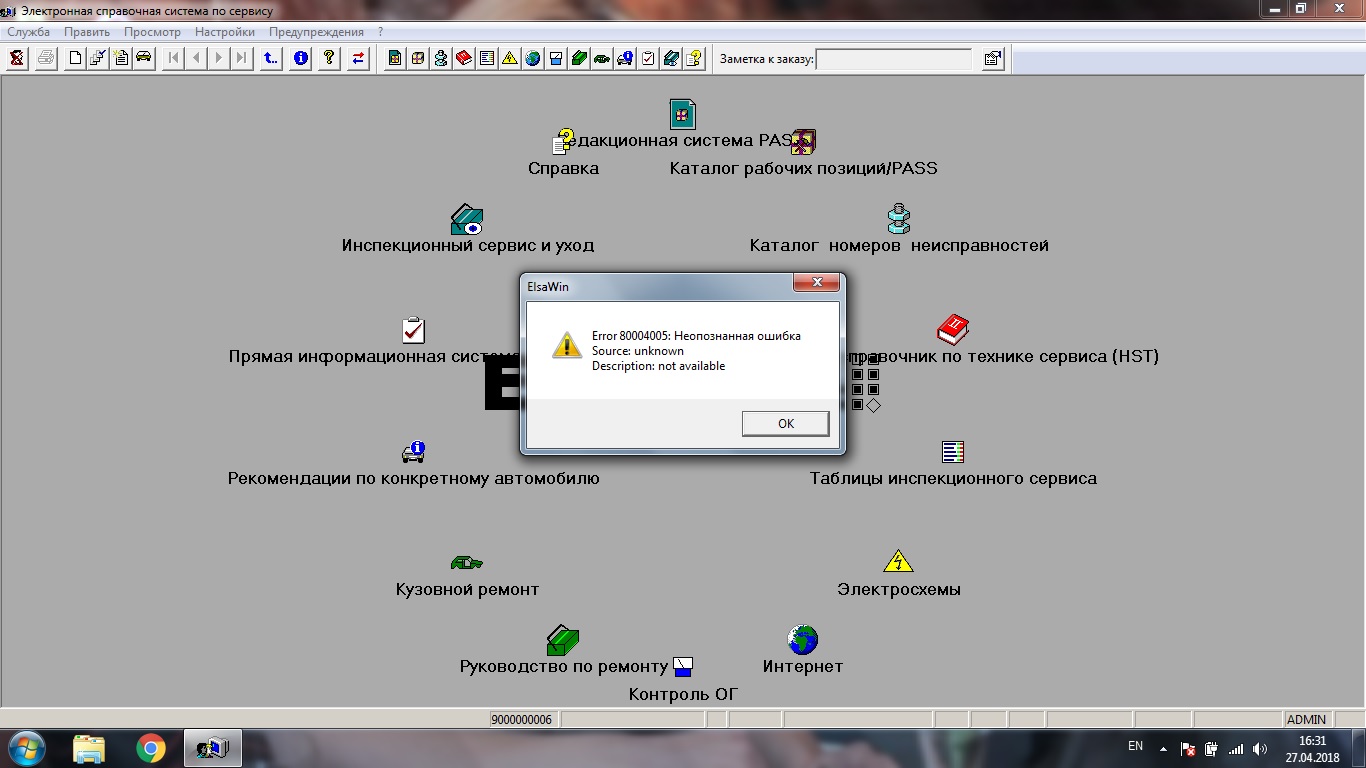Click the new blank document toolbar icon
The image size is (1366, 768).
(75, 58)
